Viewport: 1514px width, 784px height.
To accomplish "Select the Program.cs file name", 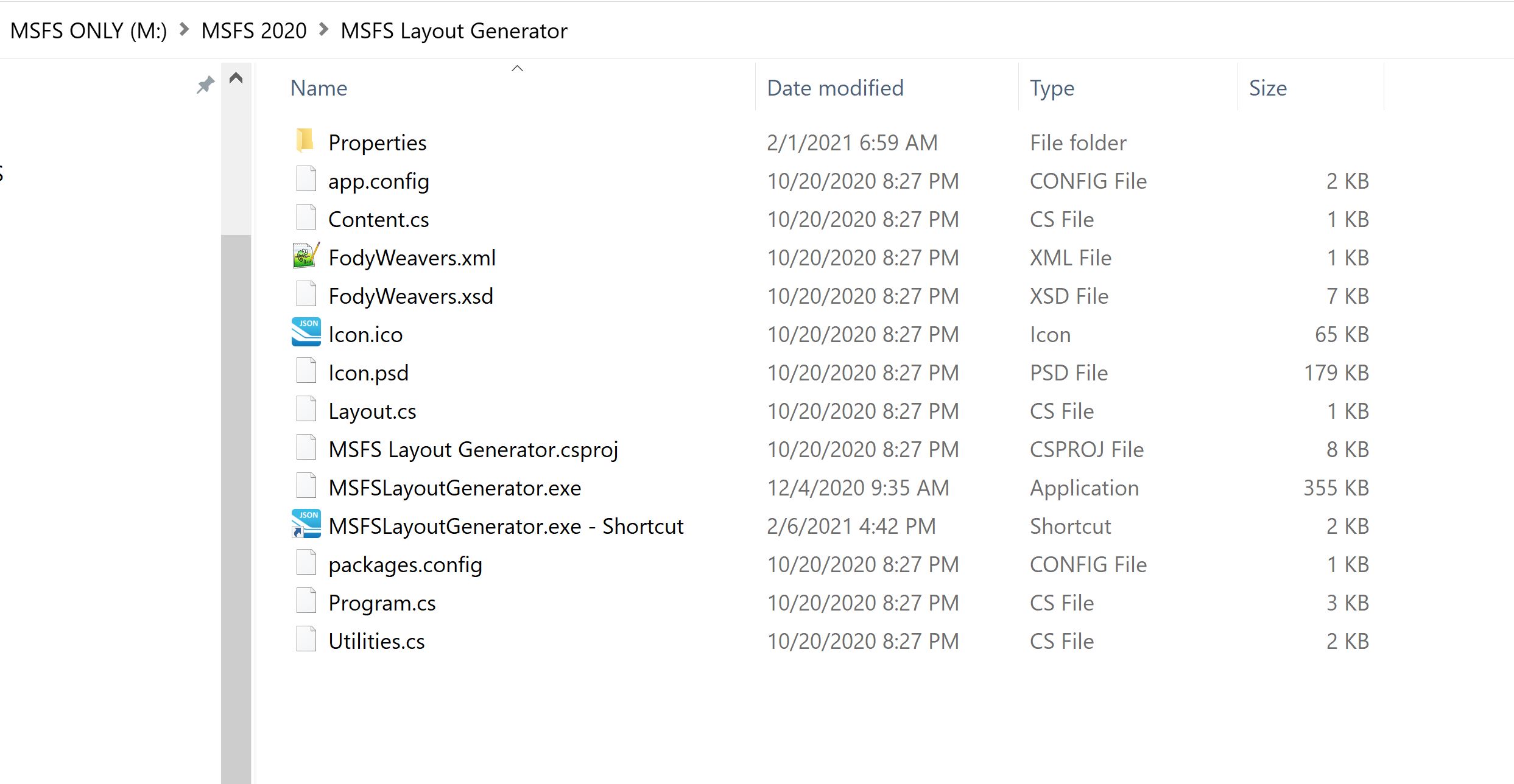I will (x=382, y=603).
